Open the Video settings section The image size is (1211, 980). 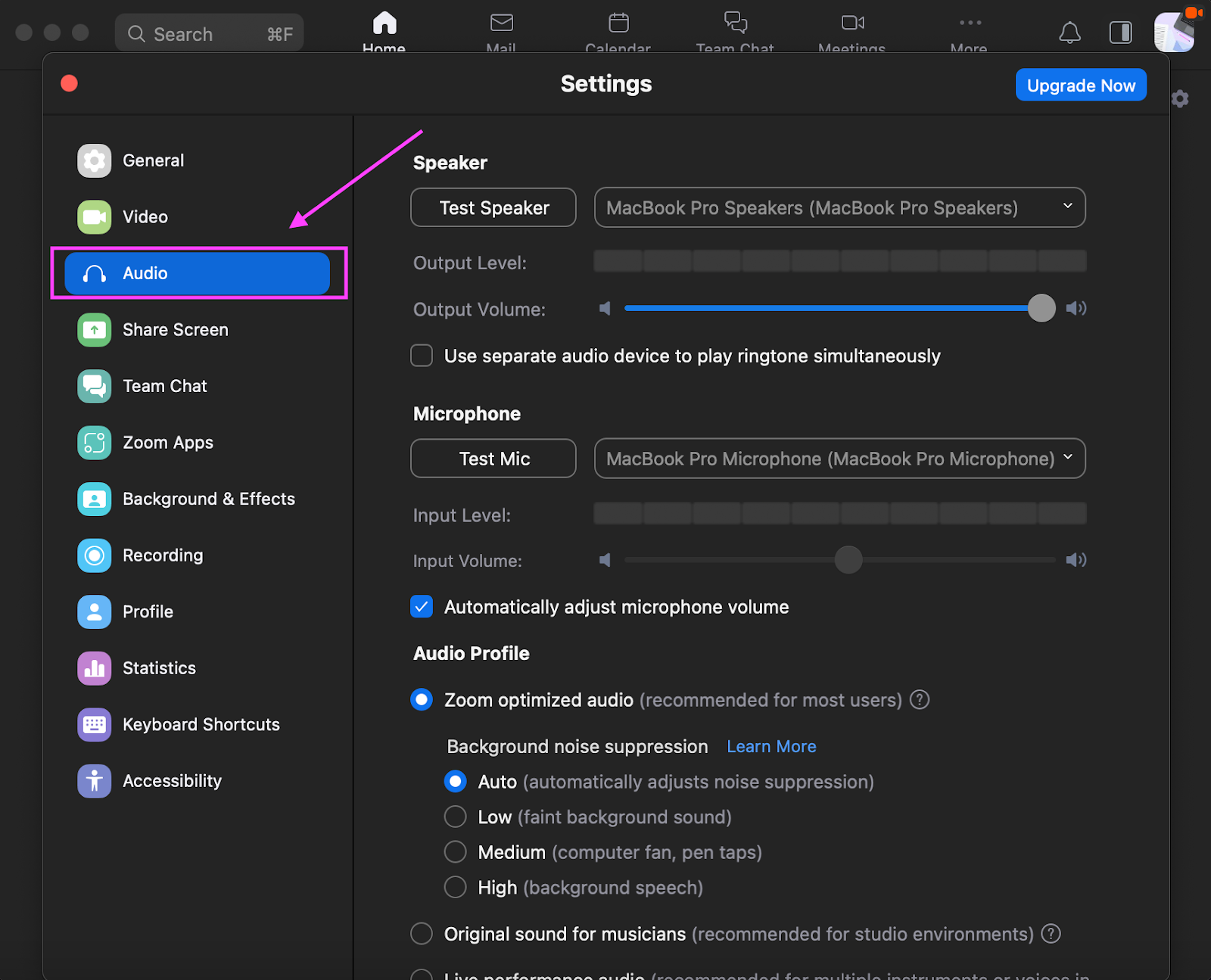coord(145,217)
